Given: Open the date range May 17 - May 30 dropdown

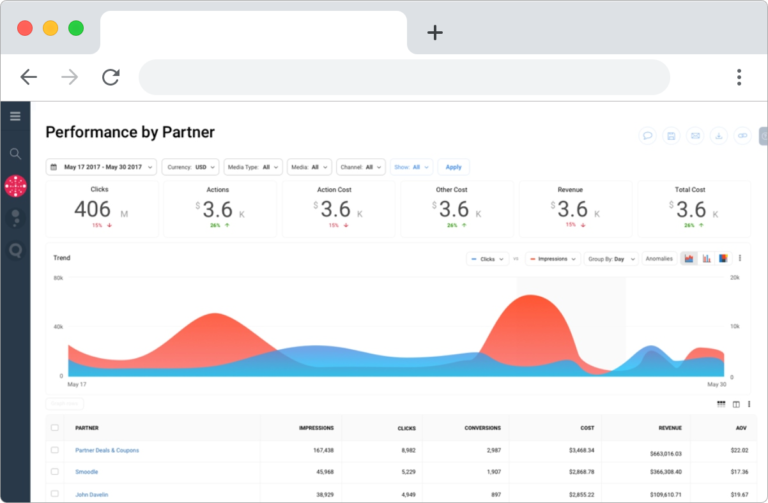Looking at the screenshot, I should point(101,167).
